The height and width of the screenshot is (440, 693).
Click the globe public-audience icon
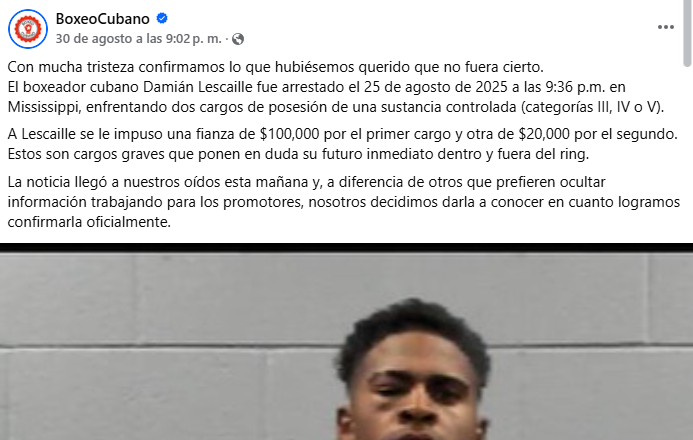[x=238, y=39]
